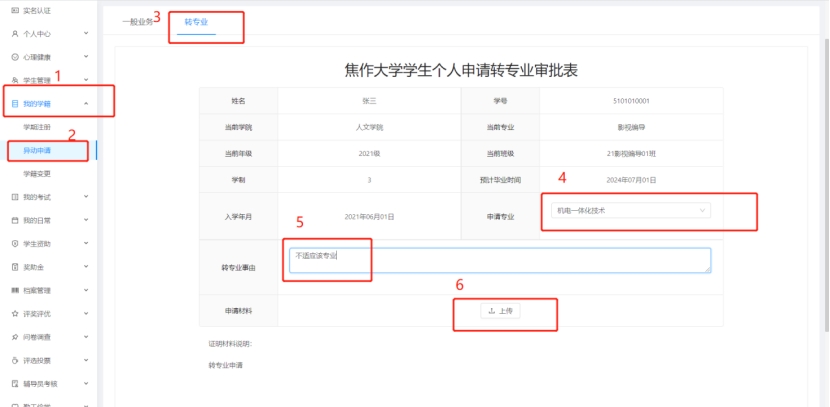This screenshot has width=830, height=407.
Task: Expand the 评选投票 menu chevron
Action: tap(86, 360)
